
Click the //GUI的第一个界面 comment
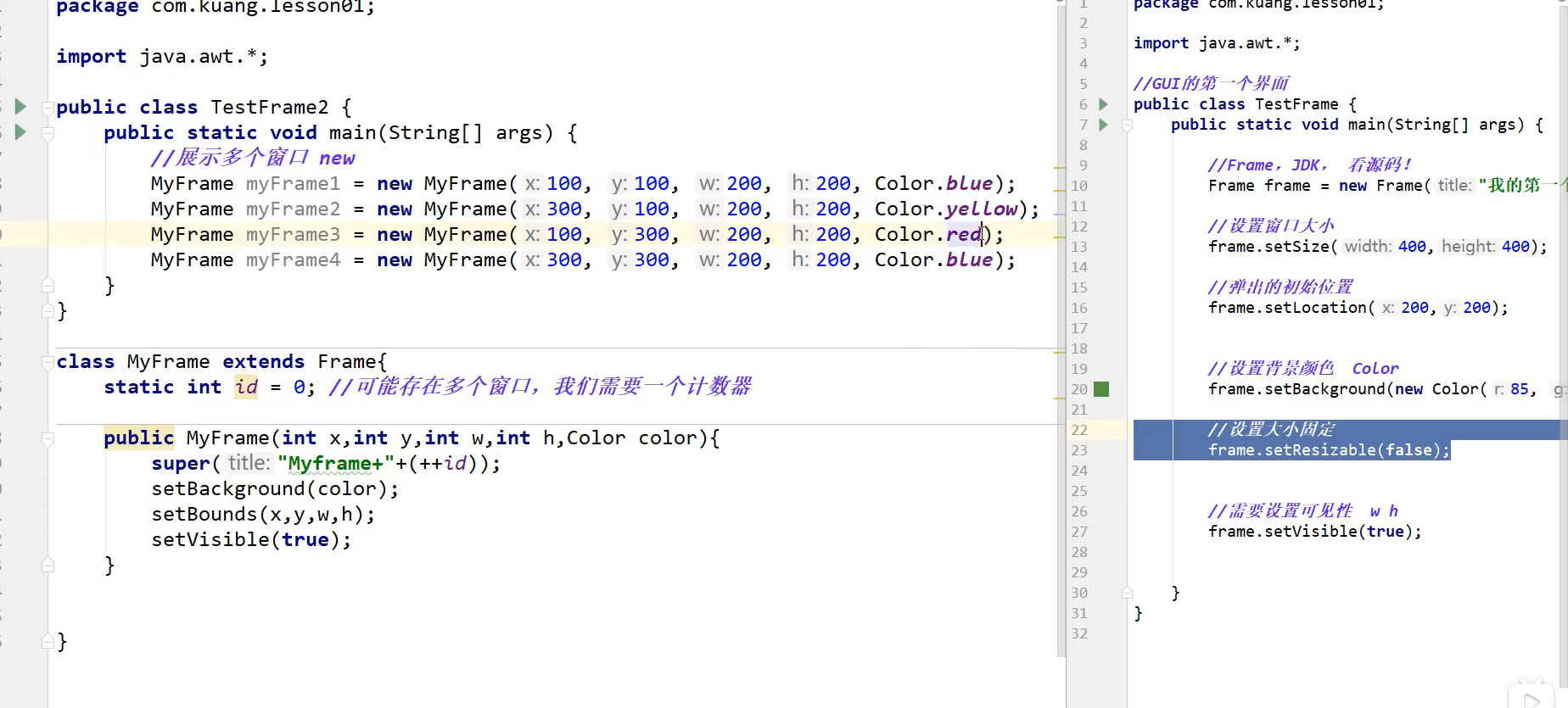tap(1211, 84)
